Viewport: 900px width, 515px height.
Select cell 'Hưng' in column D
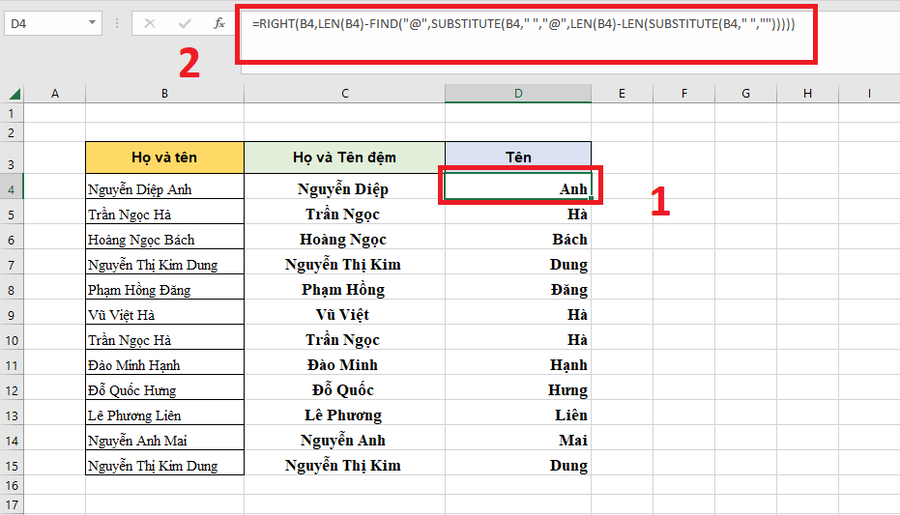[x=518, y=390]
